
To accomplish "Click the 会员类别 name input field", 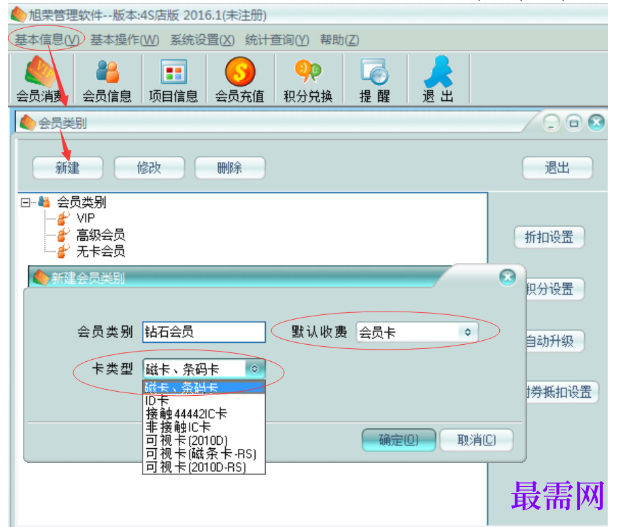I will [204, 332].
